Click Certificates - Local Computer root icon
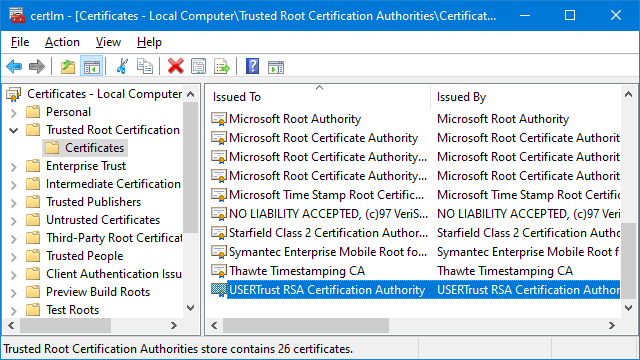The width and height of the screenshot is (640, 360). [x=13, y=94]
